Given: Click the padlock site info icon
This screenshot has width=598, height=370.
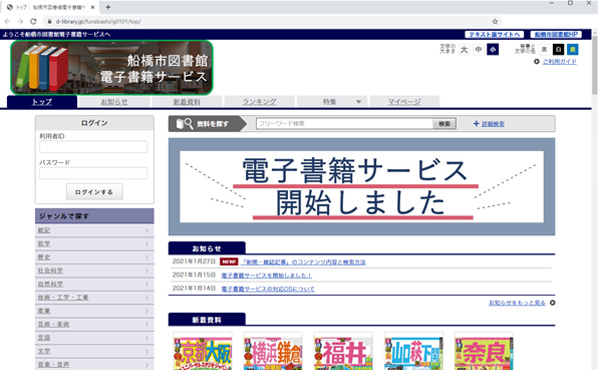Looking at the screenshot, I should 49,22.
